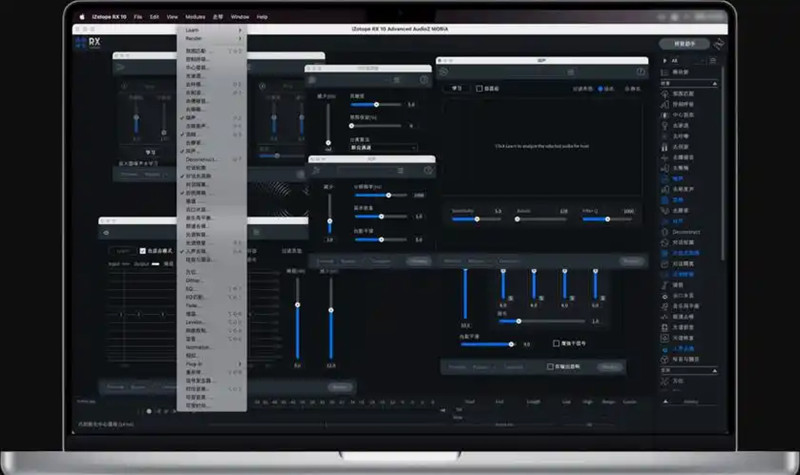Image resolution: width=800 pixels, height=475 pixels.
Task: Open the iZotope RX 10 application menu
Action: point(109,17)
